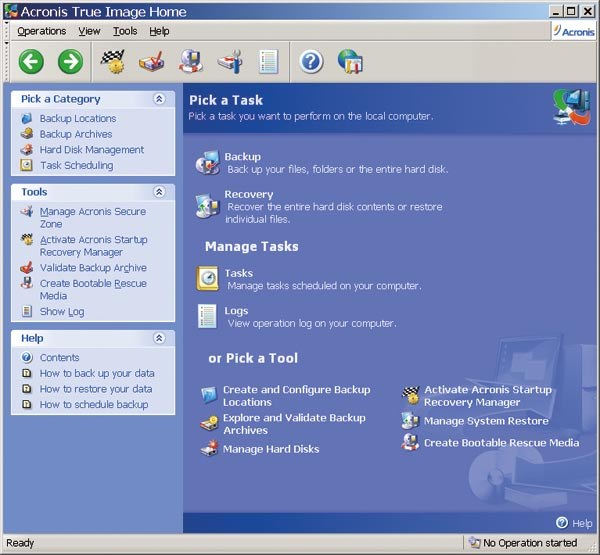Collapse the Help sidebar panel
The height and width of the screenshot is (555, 600).
pyautogui.click(x=159, y=338)
